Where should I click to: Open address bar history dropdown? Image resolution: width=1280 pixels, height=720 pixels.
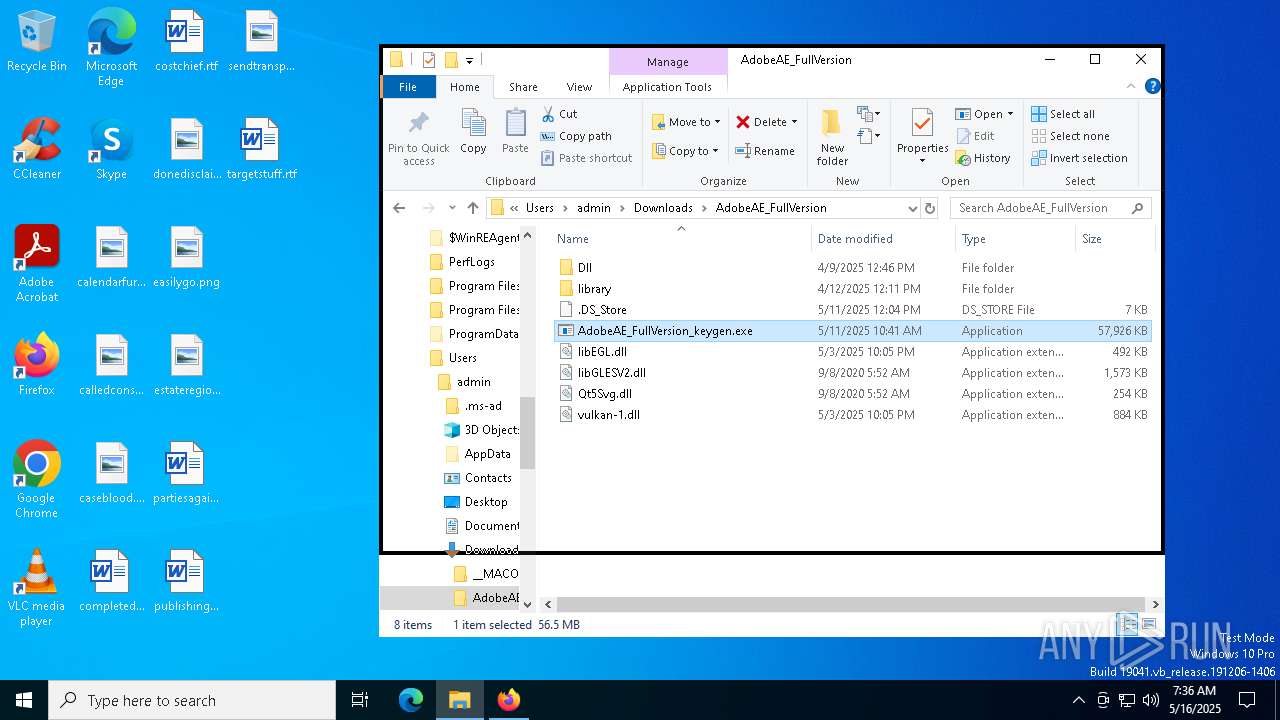[x=912, y=208]
